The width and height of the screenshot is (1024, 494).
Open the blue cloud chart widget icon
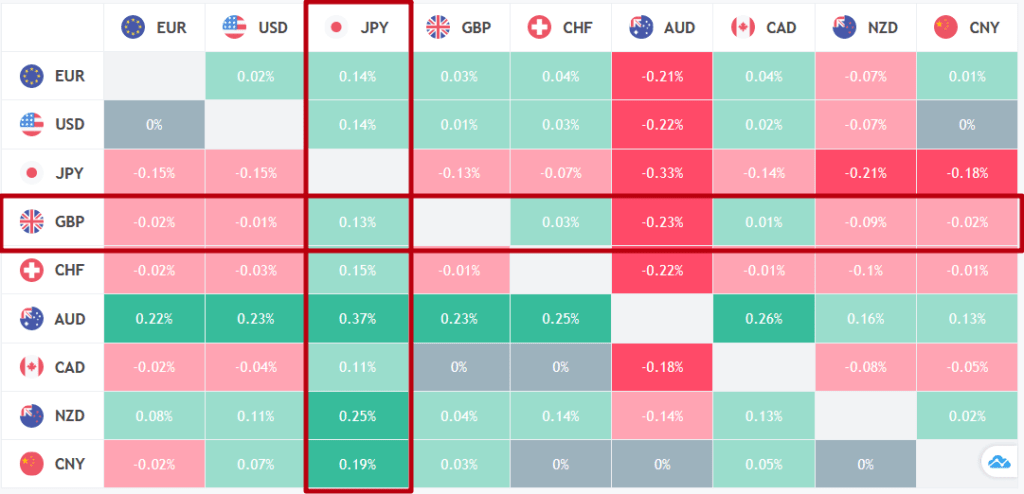[x=999, y=461]
